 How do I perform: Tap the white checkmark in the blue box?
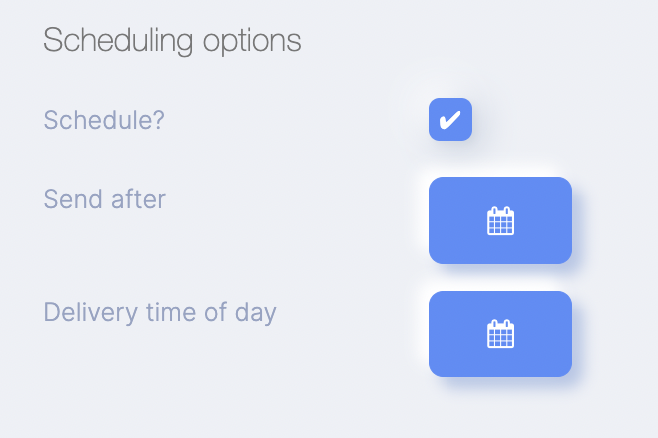point(450,120)
